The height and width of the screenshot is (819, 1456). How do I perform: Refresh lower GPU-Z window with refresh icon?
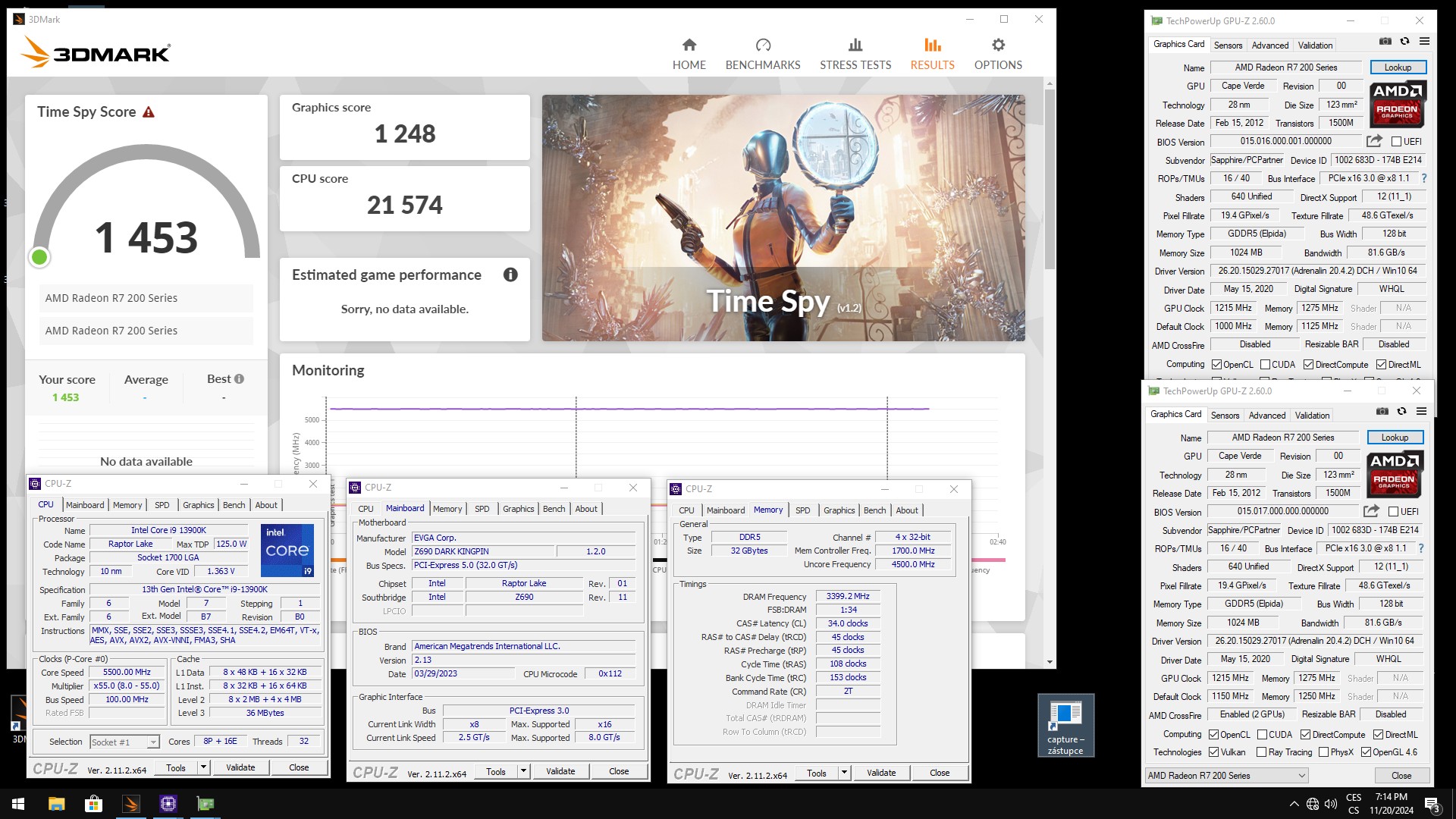(1401, 412)
